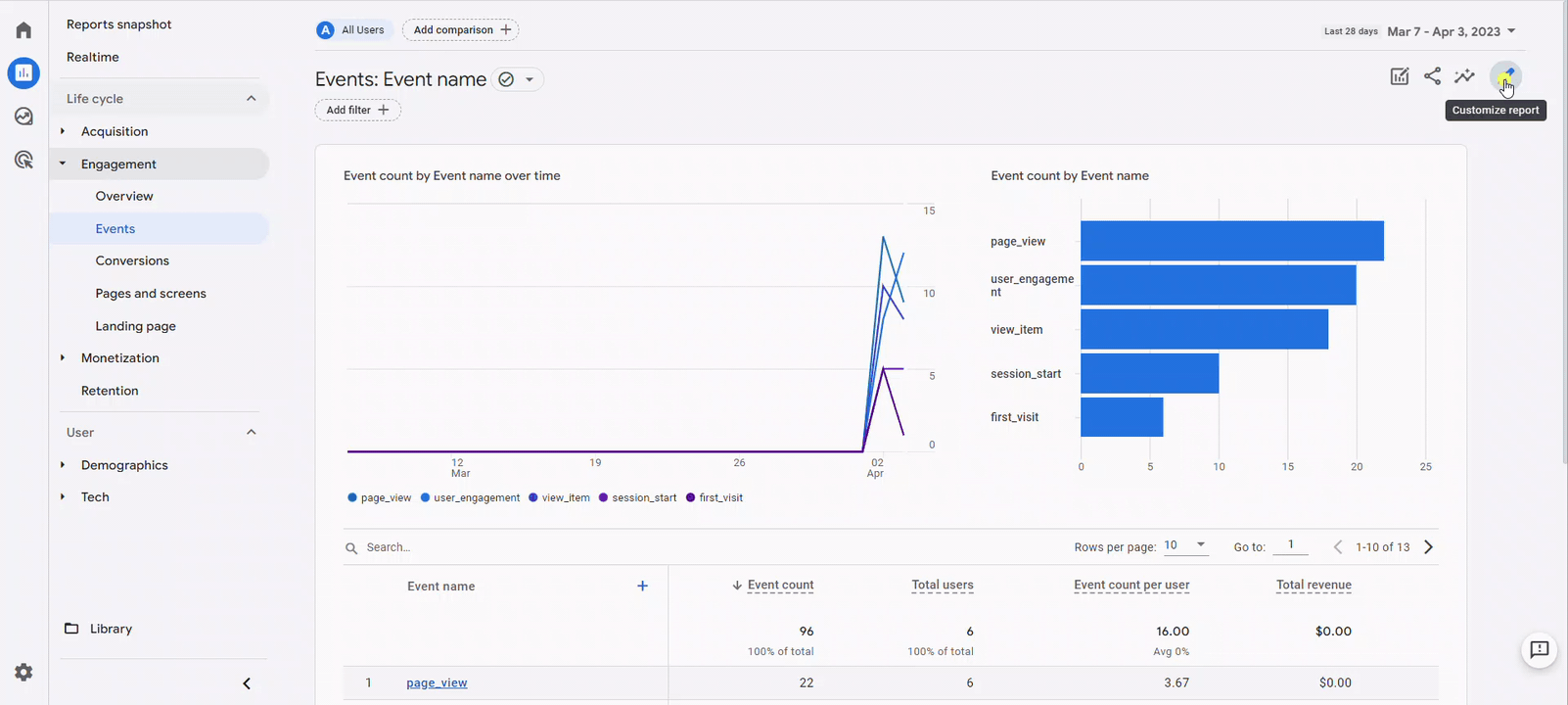Open Rows per page dropdown
Image resolution: width=1568 pixels, height=705 pixels.
pos(1184,545)
